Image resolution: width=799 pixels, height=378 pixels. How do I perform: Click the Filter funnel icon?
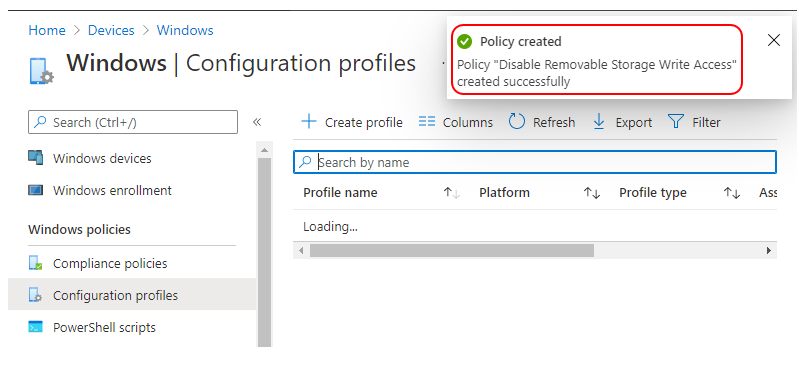pyautogui.click(x=676, y=122)
